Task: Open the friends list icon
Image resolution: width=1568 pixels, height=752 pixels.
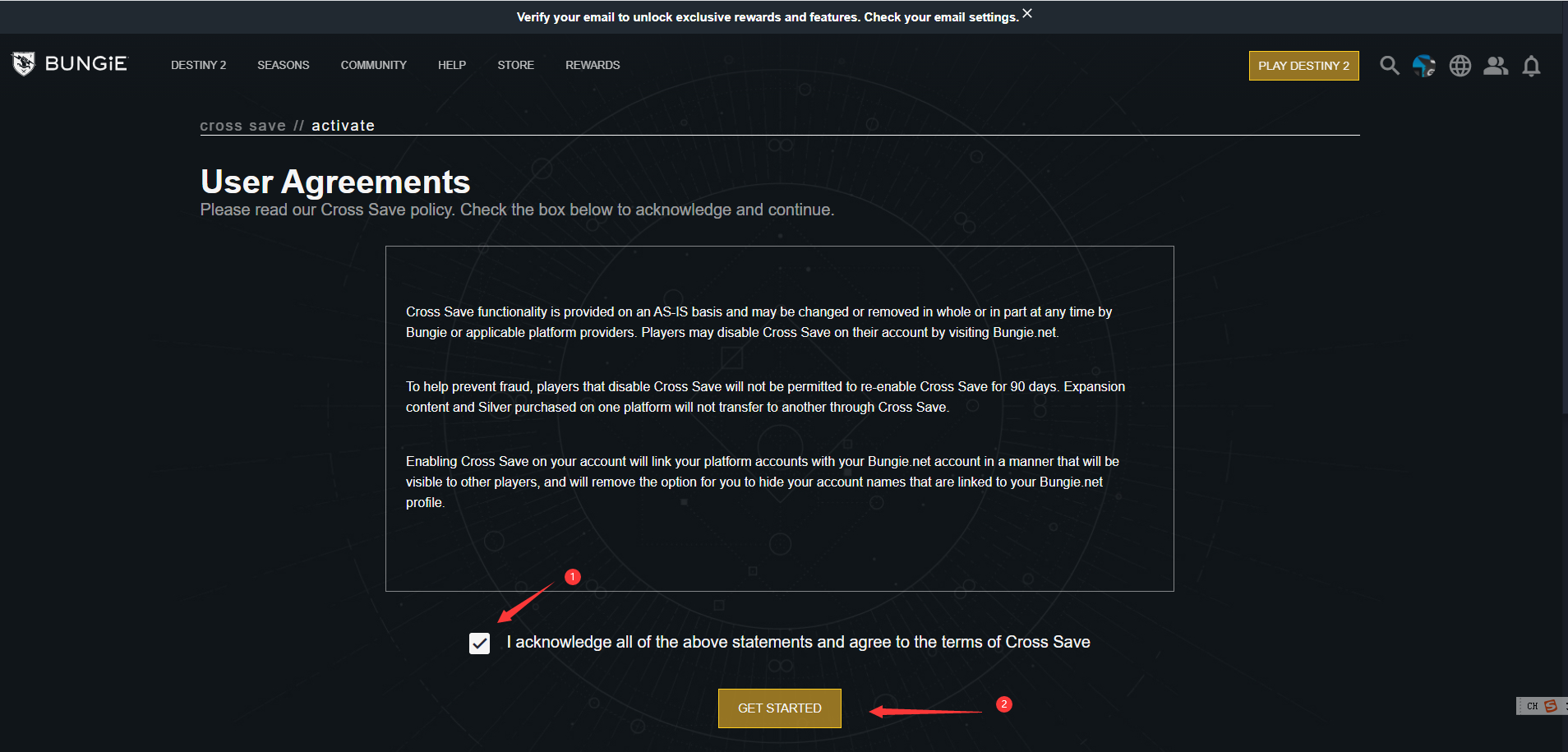Action: click(x=1496, y=66)
